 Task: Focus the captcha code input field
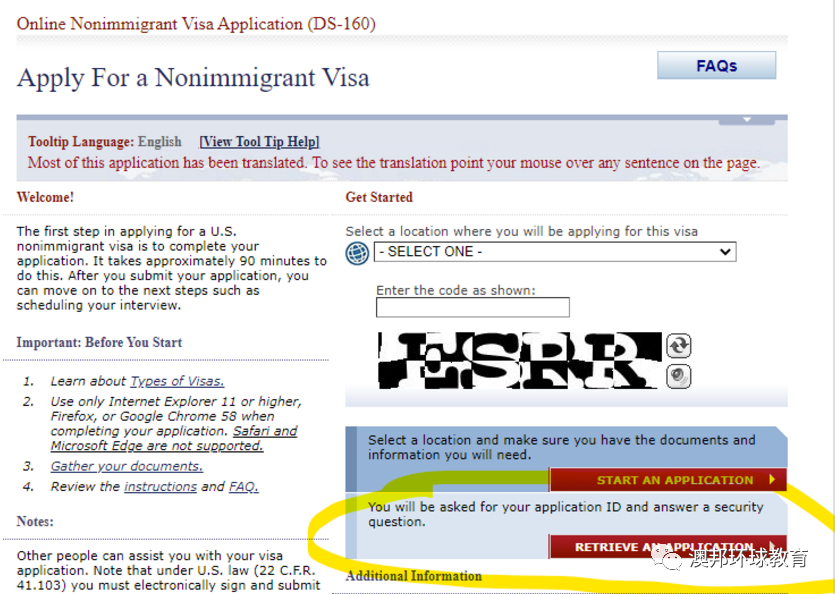tap(472, 307)
